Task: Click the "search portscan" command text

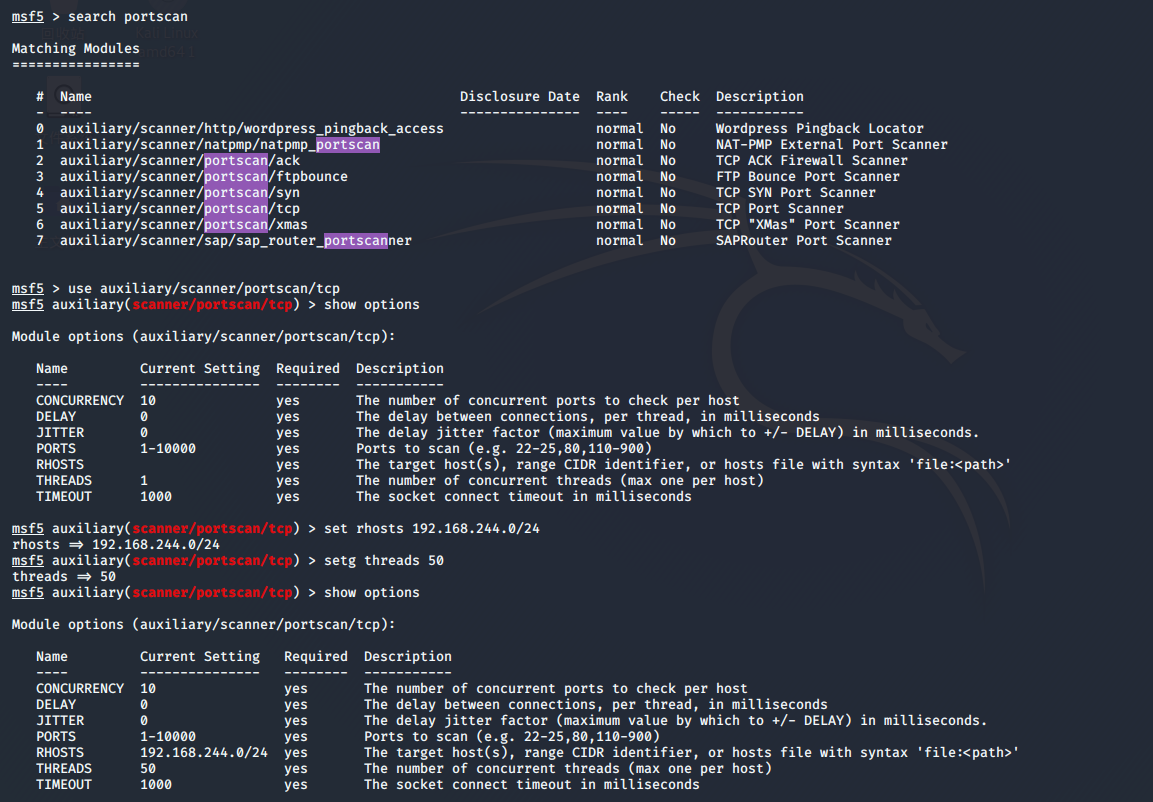Action: 128,16
